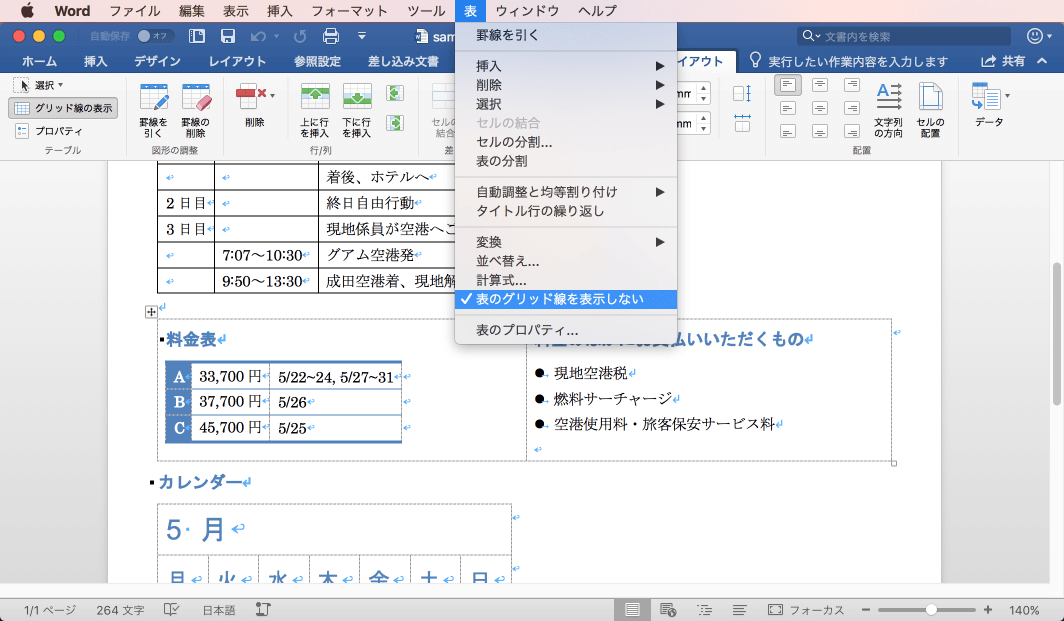Image resolution: width=1064 pixels, height=621 pixels.
Task: Click the Share (共有) button
Action: [1002, 61]
